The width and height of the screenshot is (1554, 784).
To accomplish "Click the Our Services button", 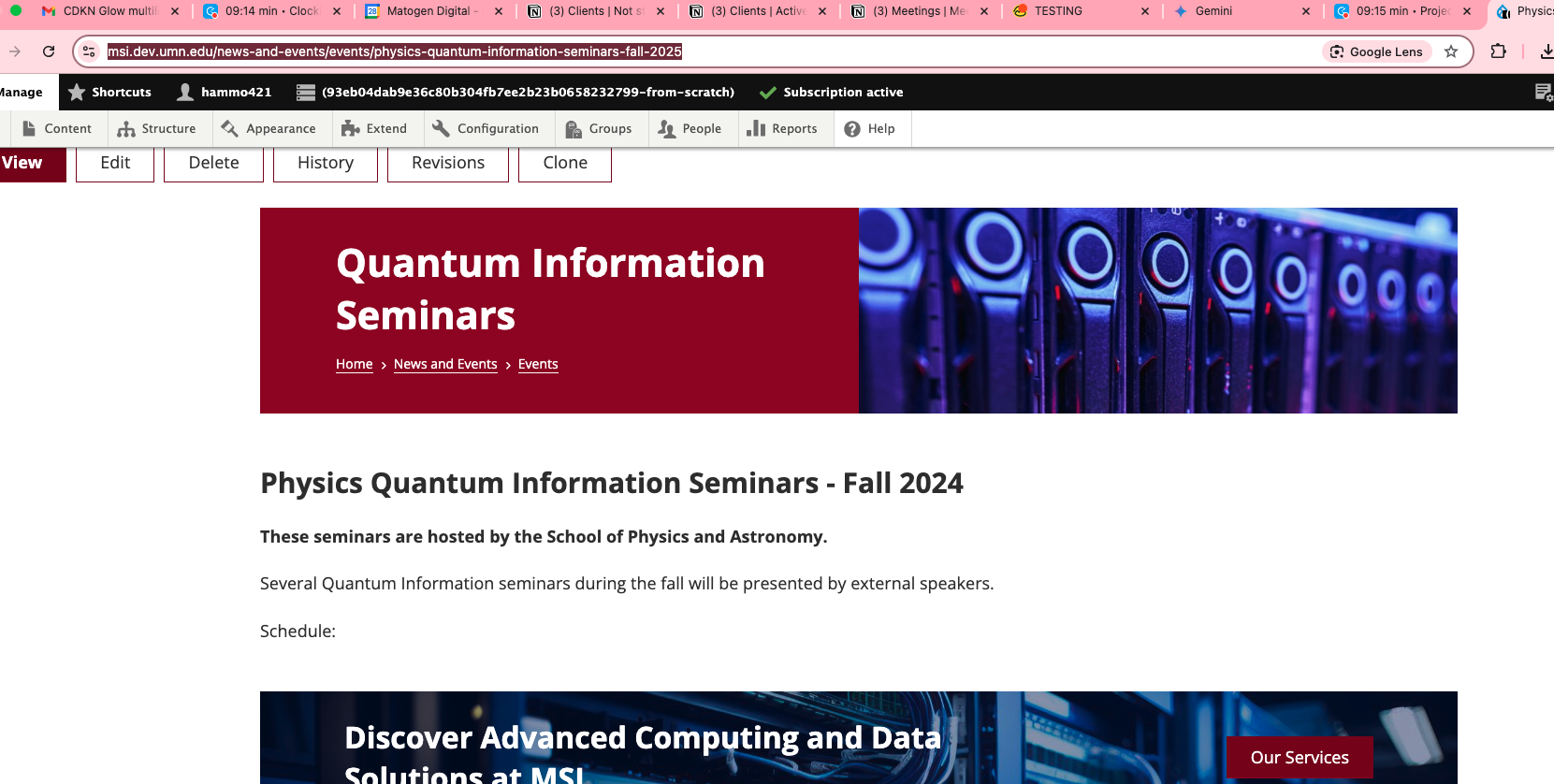I will click(1299, 757).
